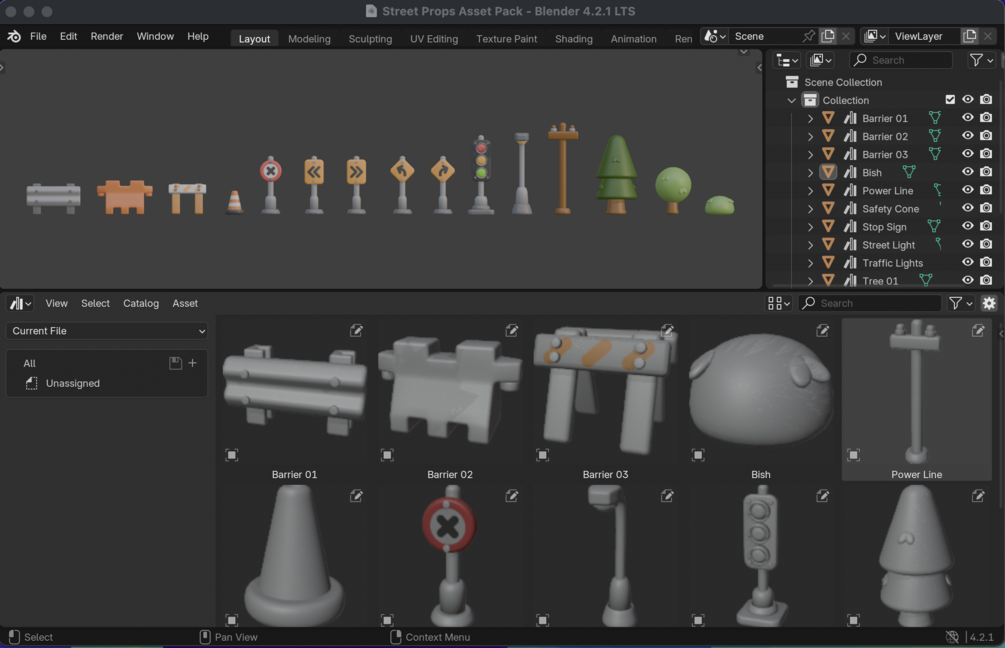Click the save catalog icon next to All

[x=175, y=363]
